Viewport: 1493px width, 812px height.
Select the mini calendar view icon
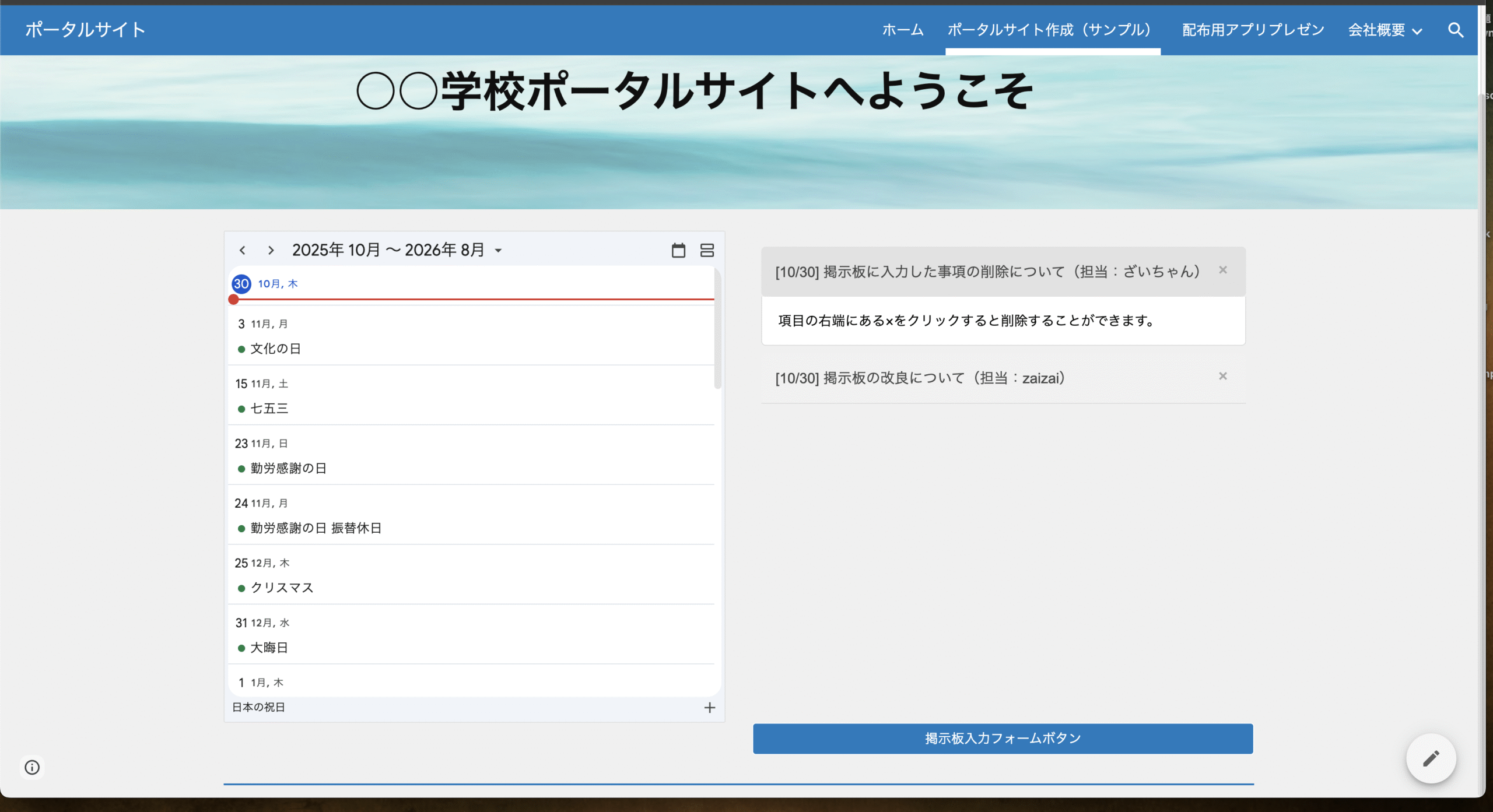[678, 249]
